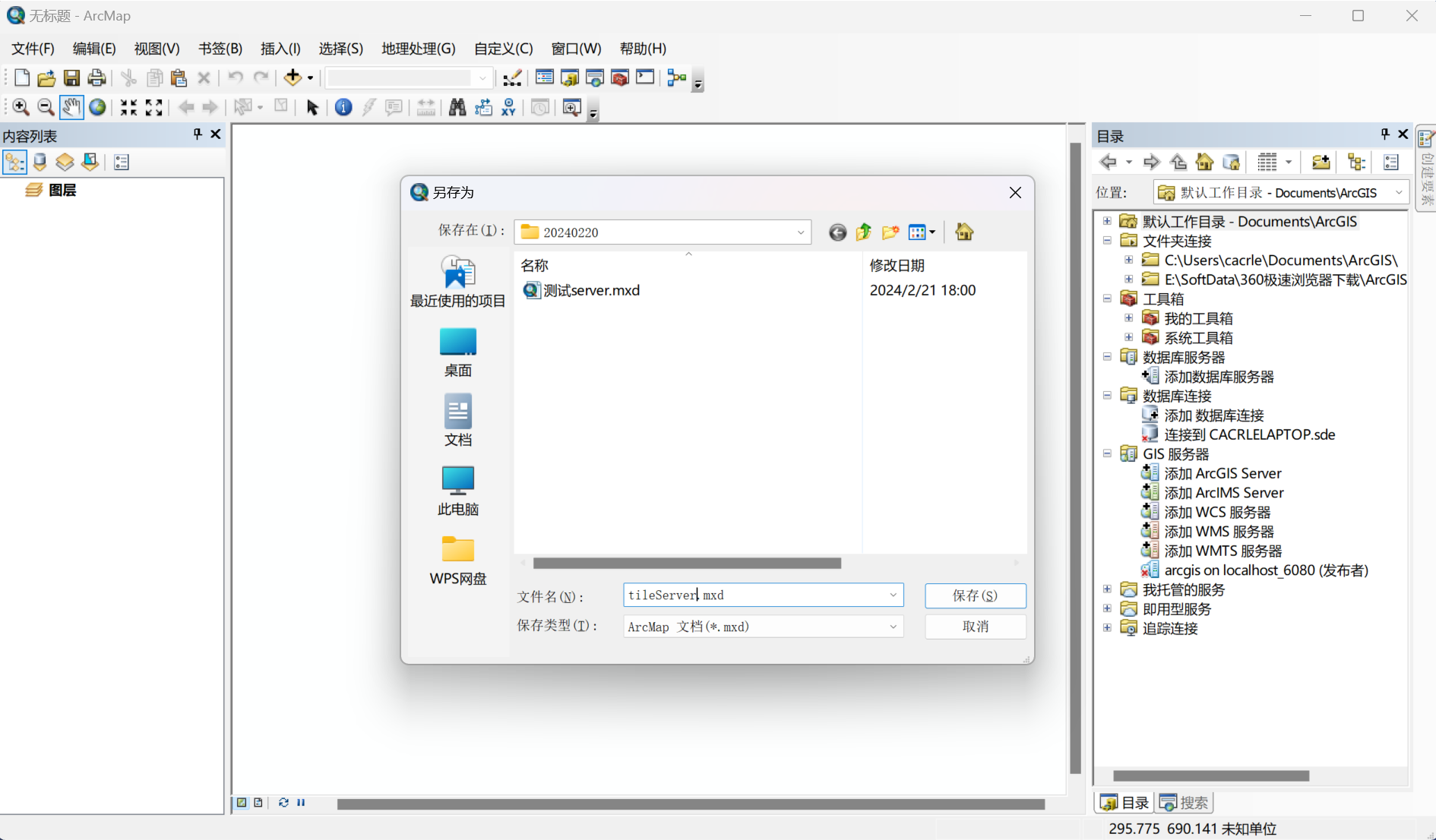Click the 保存(S) button
Viewport: 1436px width, 840px height.
tap(976, 595)
